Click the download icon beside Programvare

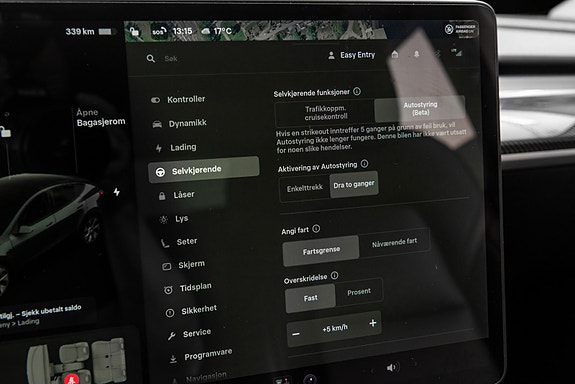(x=173, y=359)
